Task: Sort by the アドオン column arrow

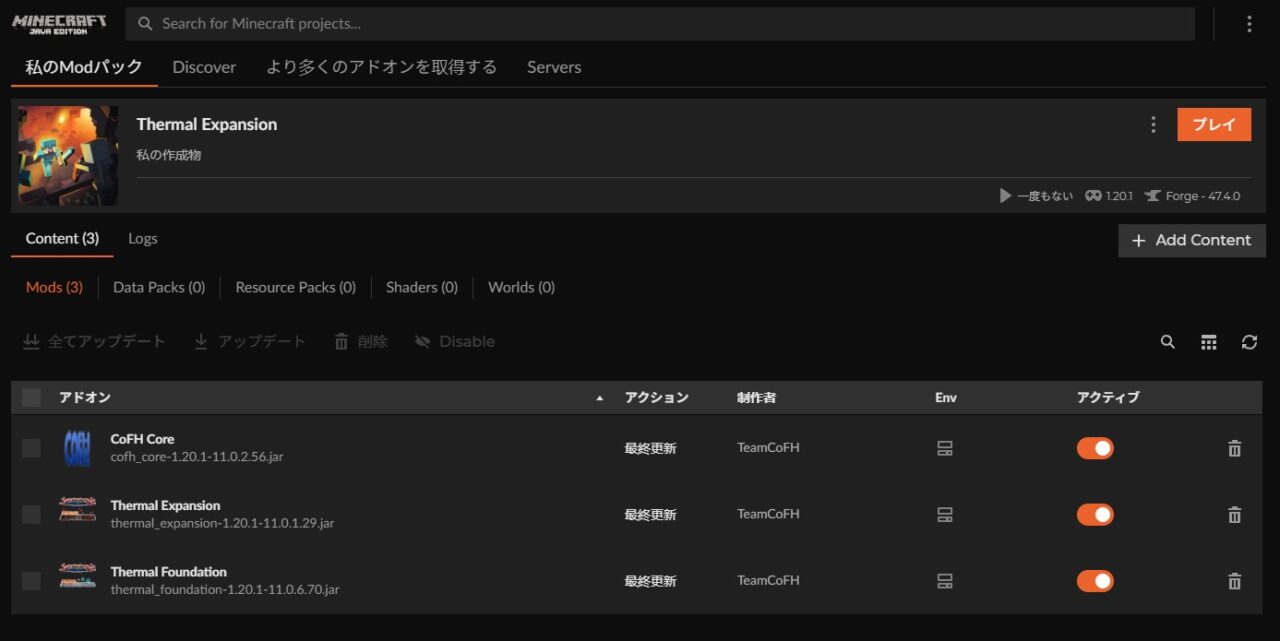Action: (x=600, y=398)
